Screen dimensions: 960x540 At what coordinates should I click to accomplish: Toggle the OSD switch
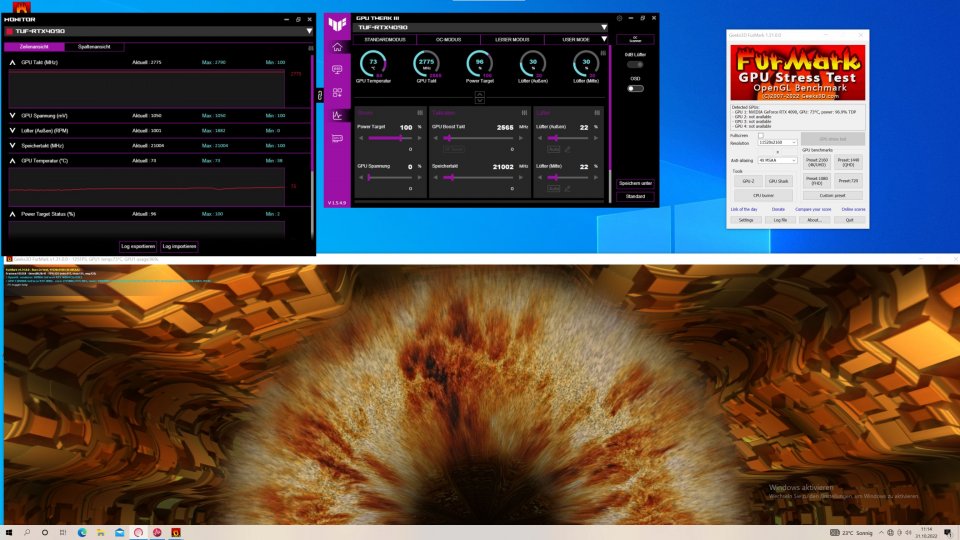point(636,88)
